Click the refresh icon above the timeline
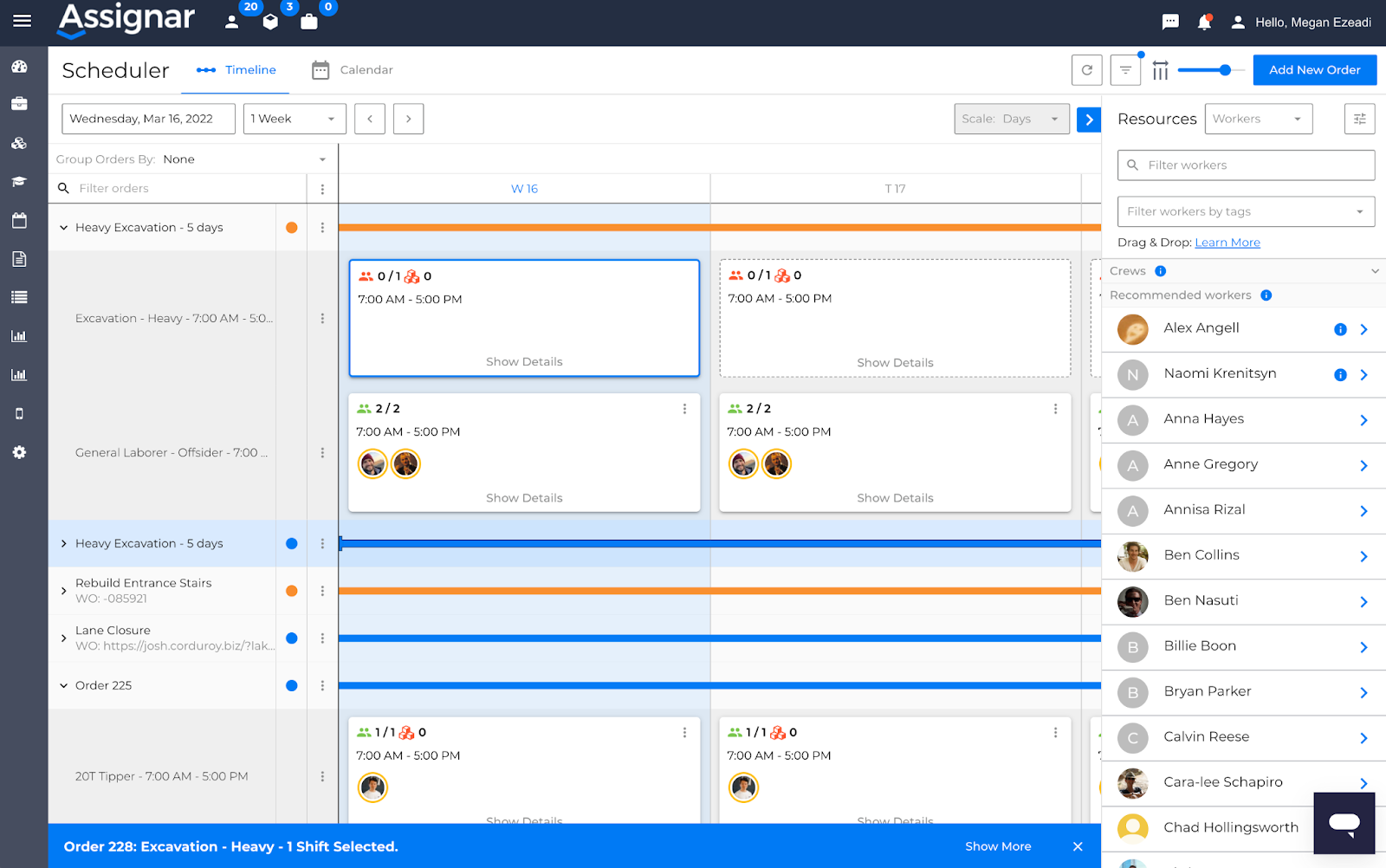The image size is (1386, 868). (x=1086, y=70)
